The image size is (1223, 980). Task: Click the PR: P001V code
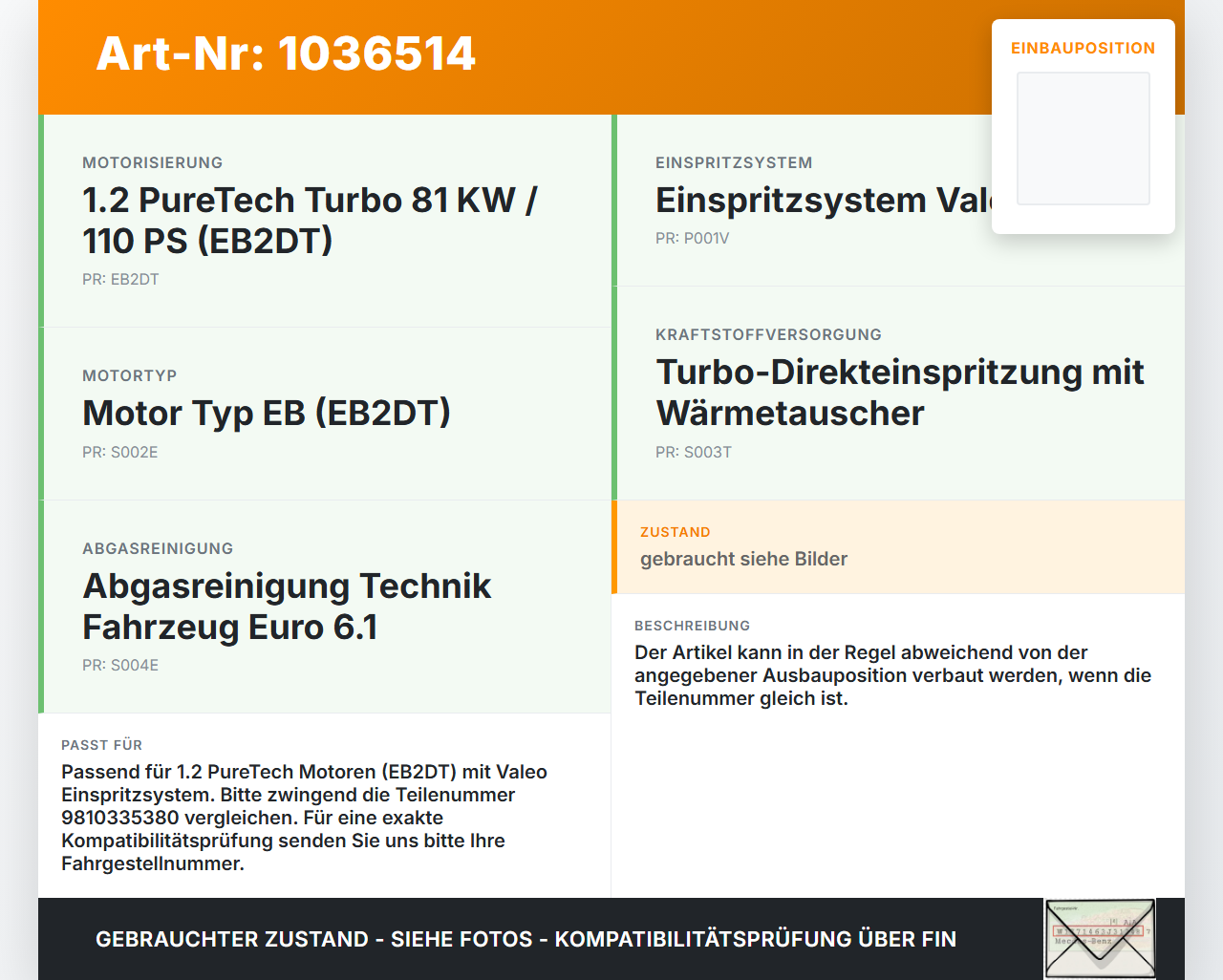(693, 239)
